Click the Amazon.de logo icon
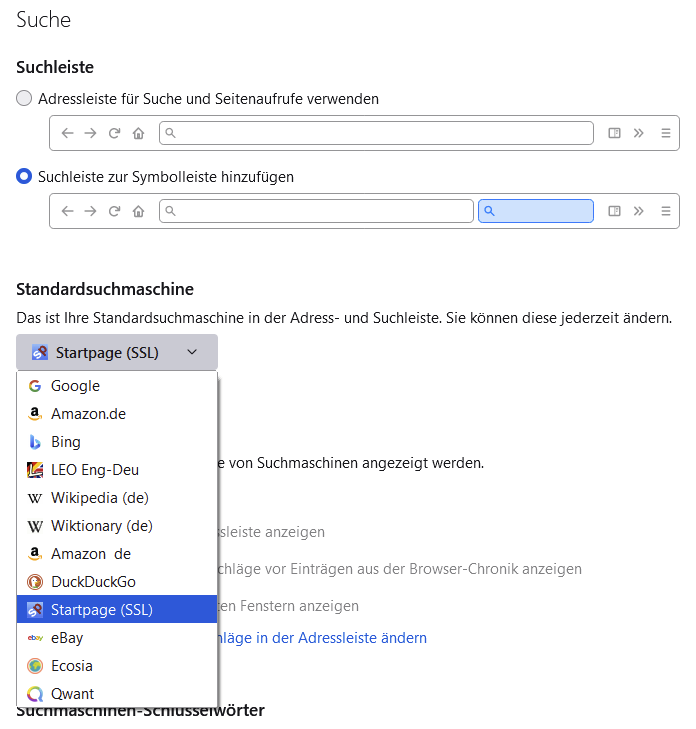The width and height of the screenshot is (696, 729). pyautogui.click(x=35, y=414)
